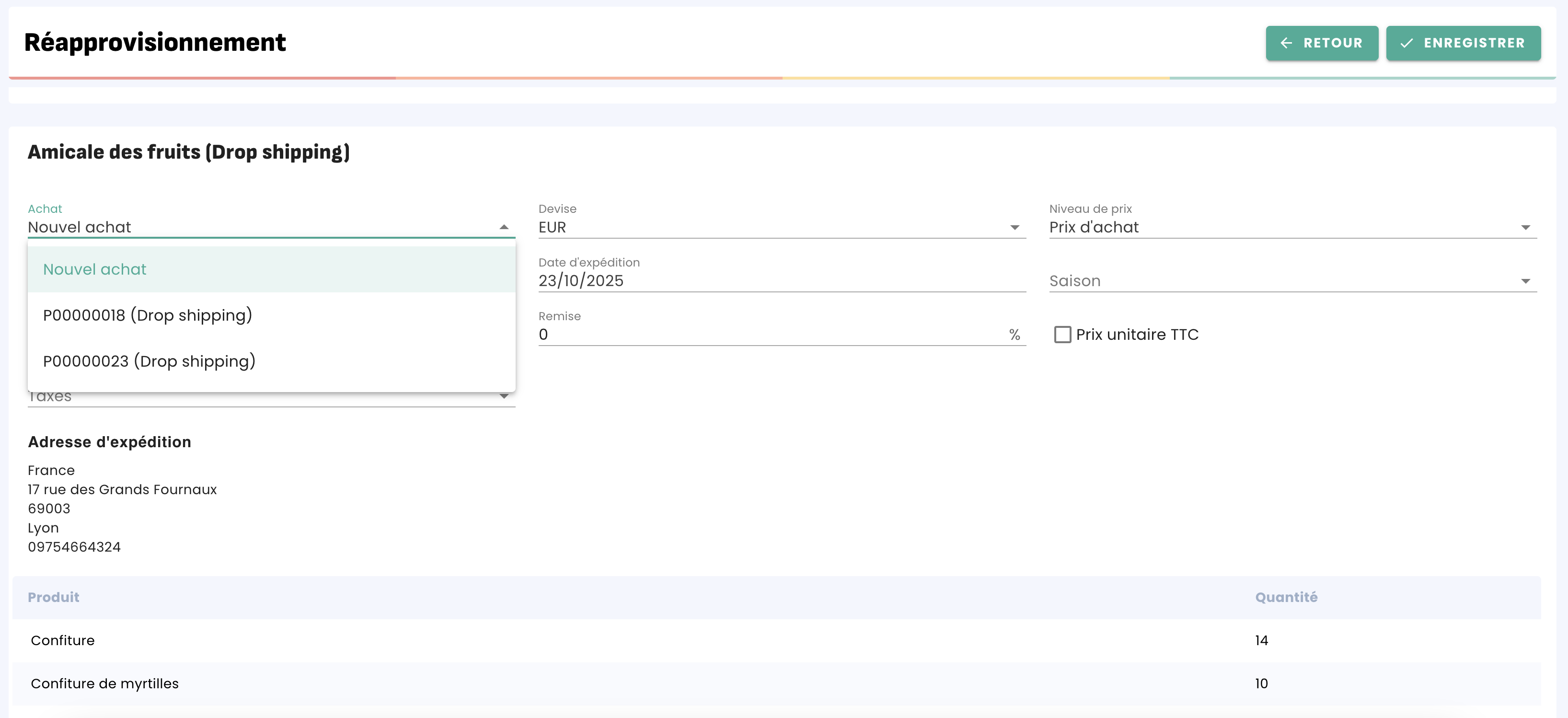Click the percent symbol in the Remise field
Screen dimensions: 1568x718
(x=1014, y=335)
